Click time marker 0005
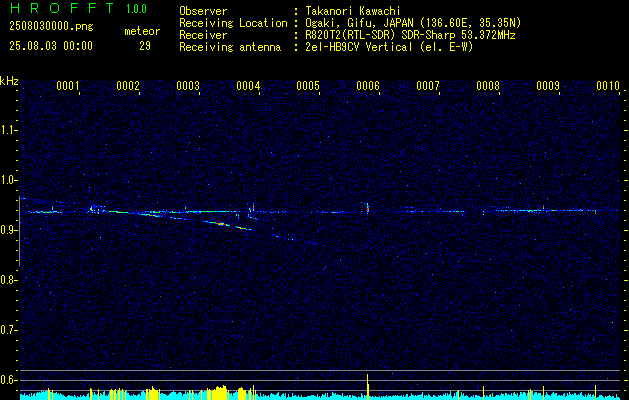This screenshot has height=400, width=629. (308, 86)
